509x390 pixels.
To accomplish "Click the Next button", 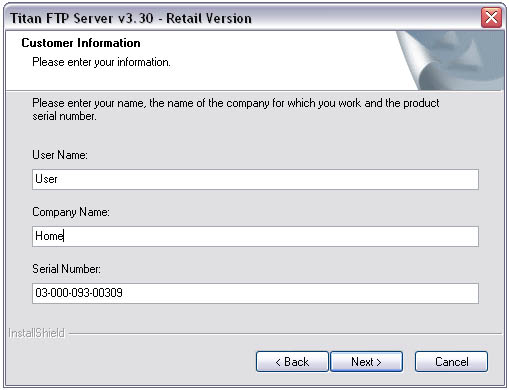I will (366, 362).
